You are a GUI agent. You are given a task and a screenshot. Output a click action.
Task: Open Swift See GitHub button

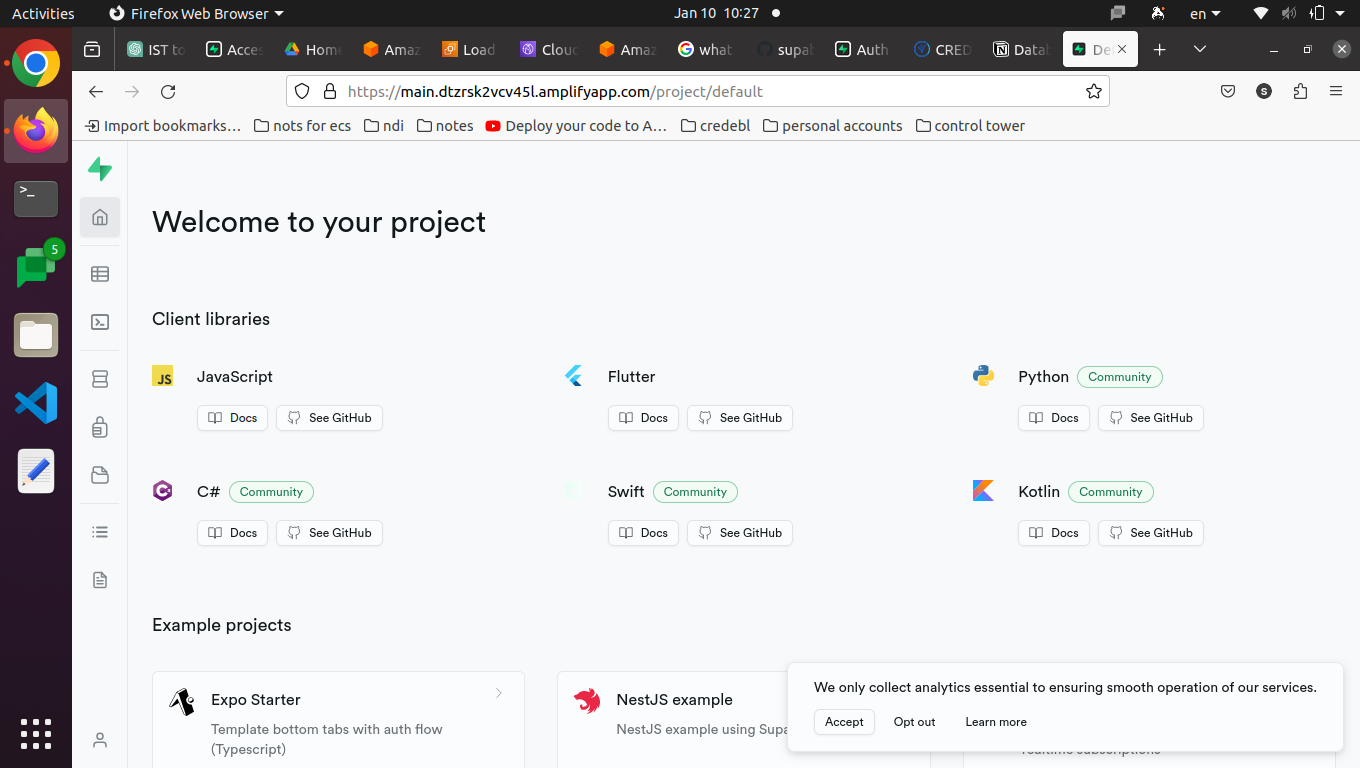(x=740, y=533)
